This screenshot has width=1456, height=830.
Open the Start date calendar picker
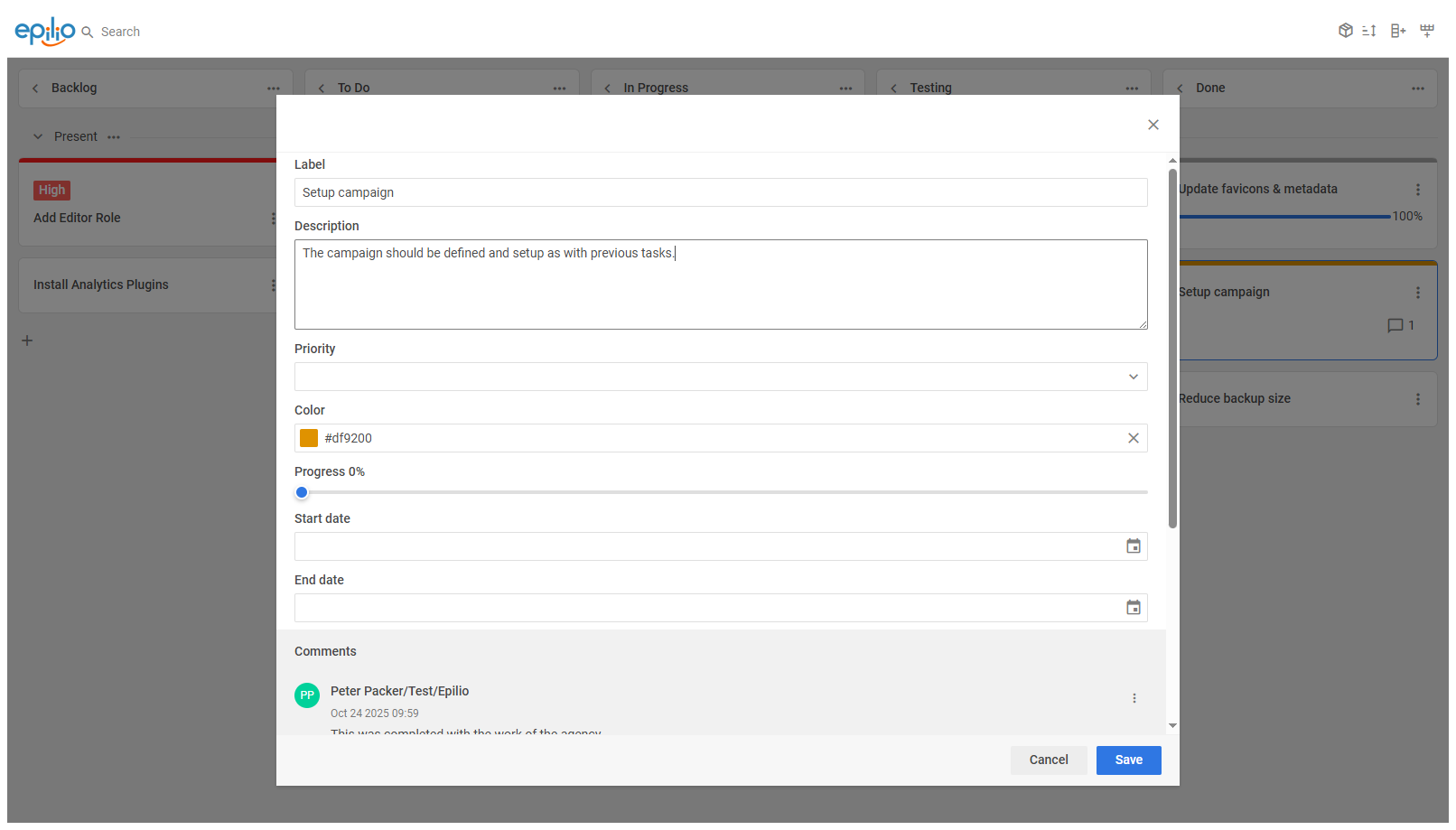click(1133, 546)
